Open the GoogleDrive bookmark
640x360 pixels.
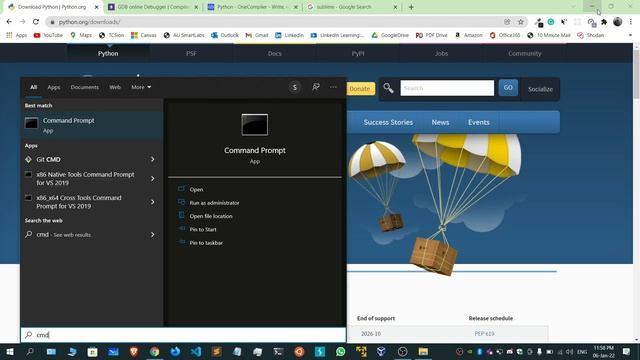pyautogui.click(x=390, y=36)
